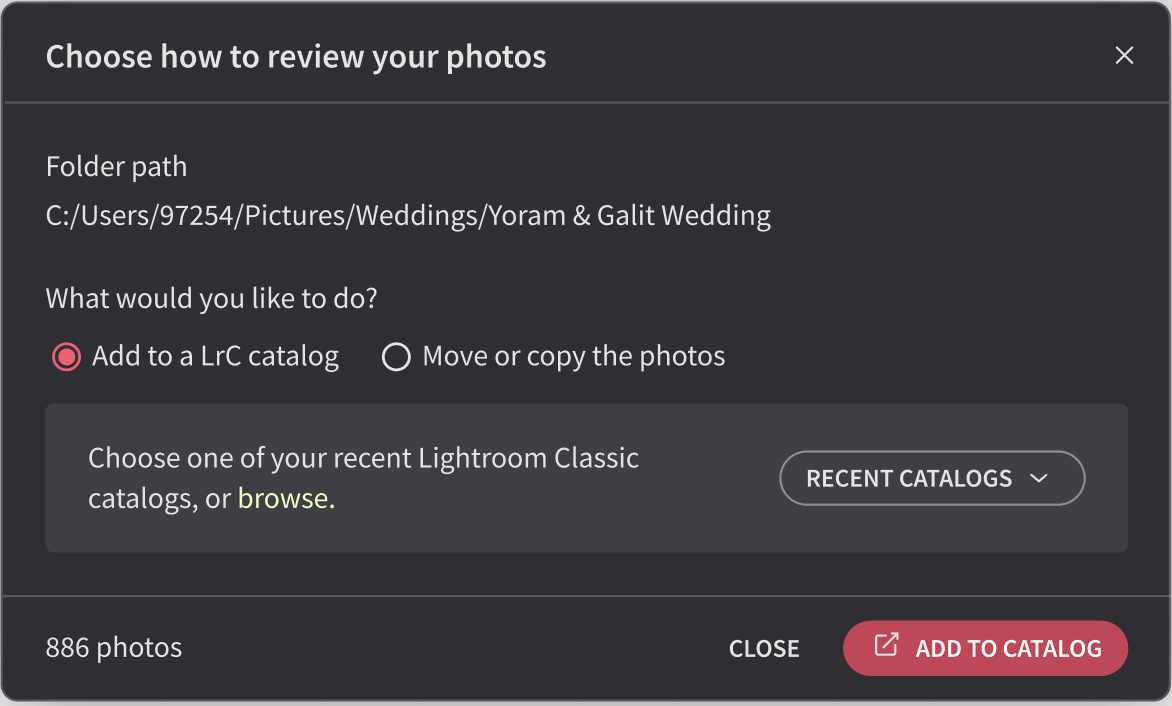Screen dimensions: 1172x706
Task: Click the external-link icon on Add to Catalog
Action: (x=886, y=645)
